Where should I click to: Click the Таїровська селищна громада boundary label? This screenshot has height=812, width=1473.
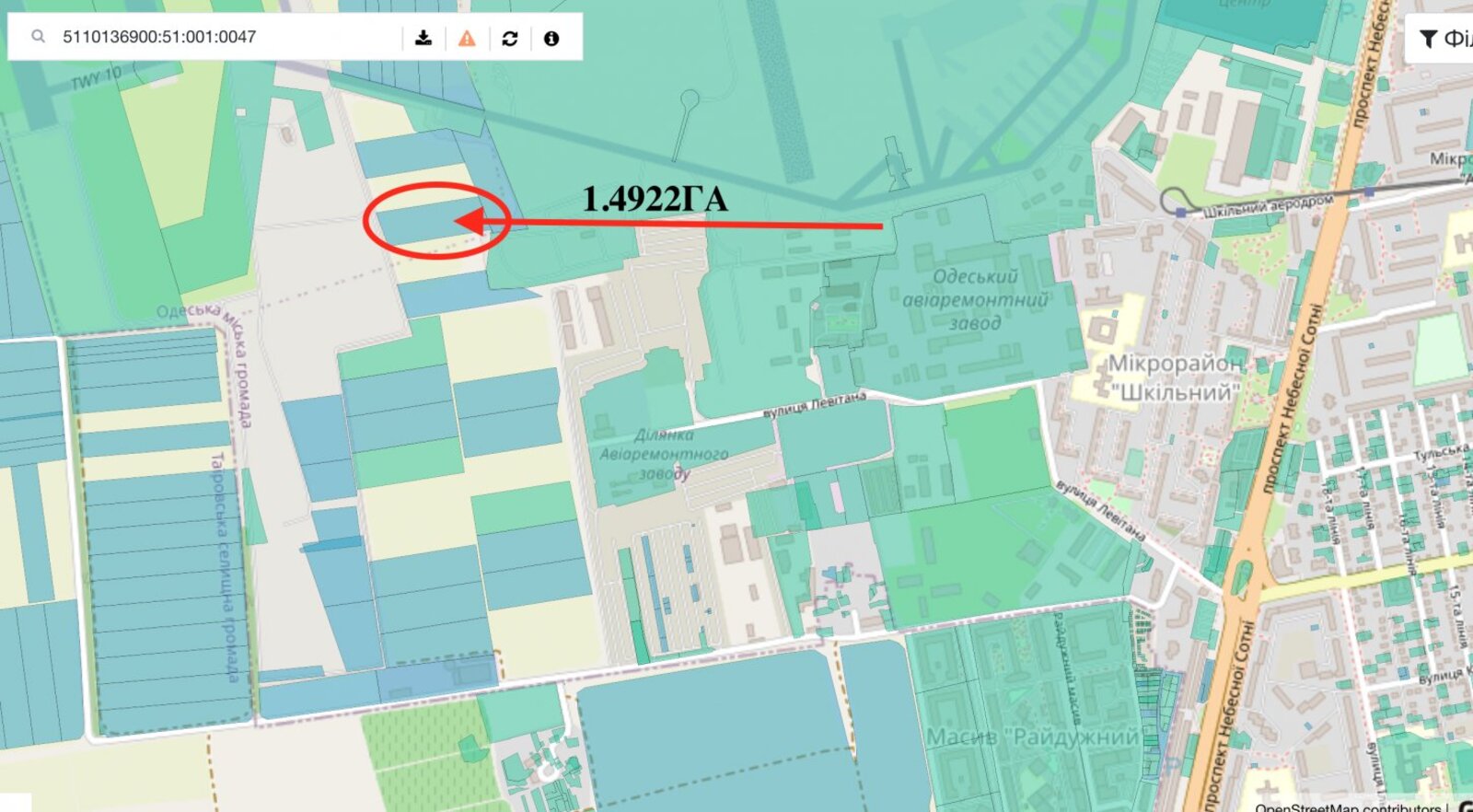(224, 567)
